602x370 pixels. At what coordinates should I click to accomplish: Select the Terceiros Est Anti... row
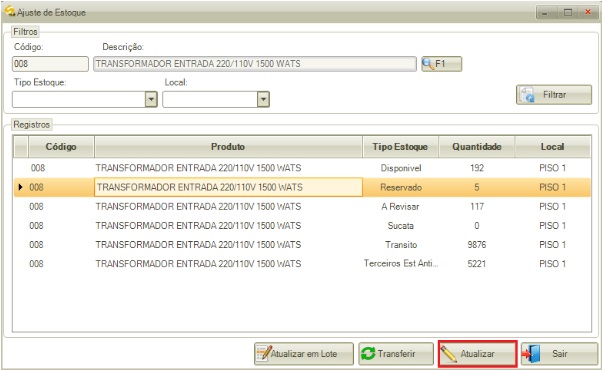[302, 264]
